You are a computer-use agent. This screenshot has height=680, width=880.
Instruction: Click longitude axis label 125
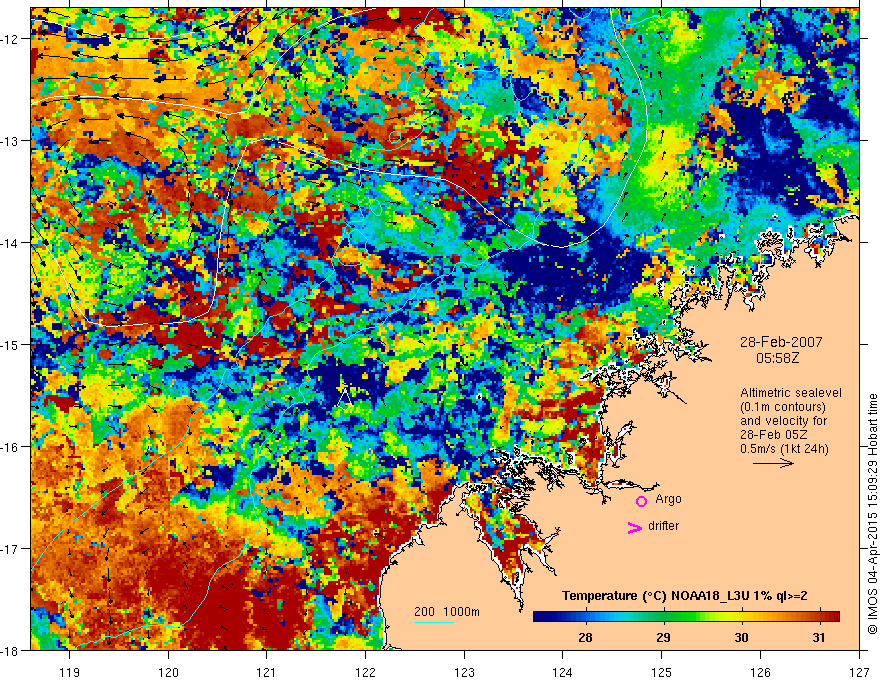click(x=662, y=672)
